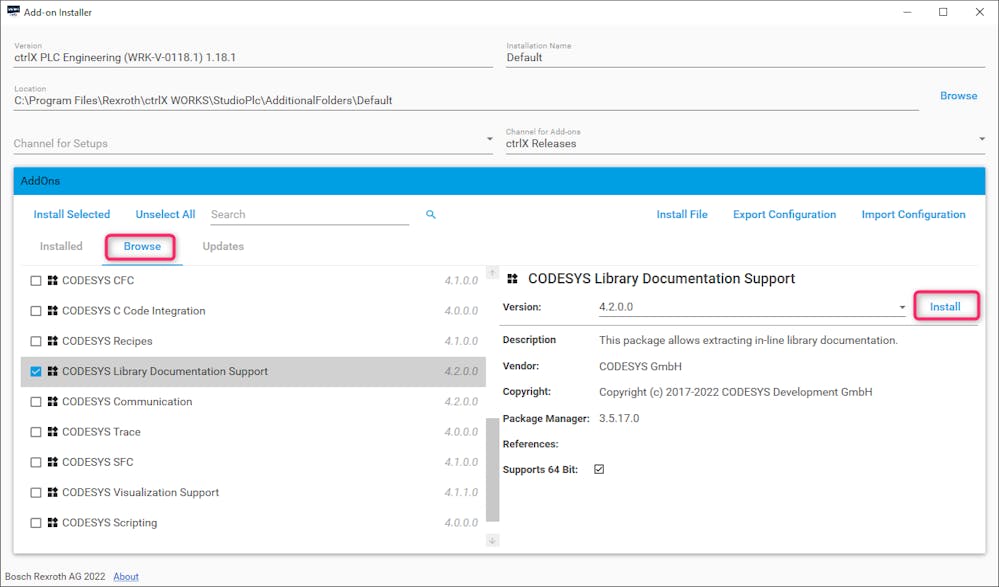Viewport: 999px width, 587px height.
Task: Uncheck CODESYS Library Documentation Support checkbox
Action: tap(36, 372)
